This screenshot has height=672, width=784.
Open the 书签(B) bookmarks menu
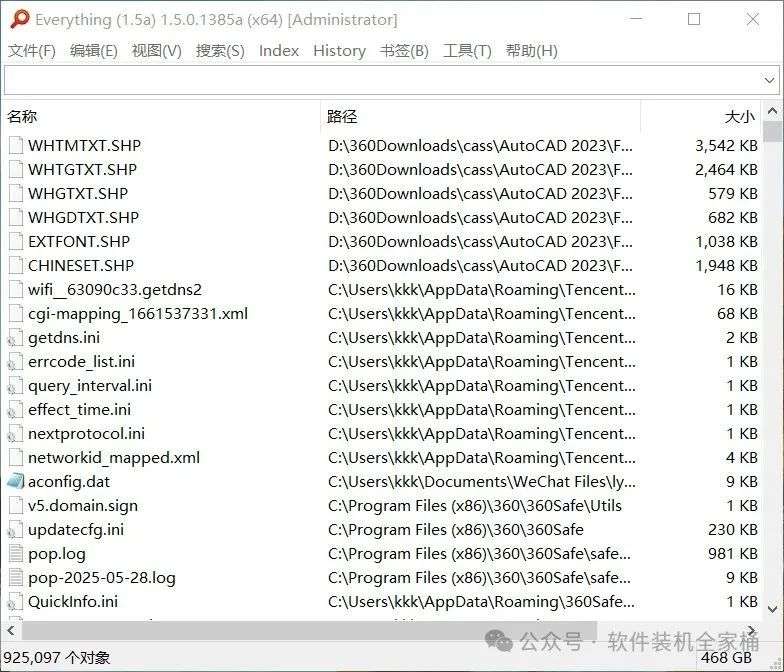pos(404,50)
